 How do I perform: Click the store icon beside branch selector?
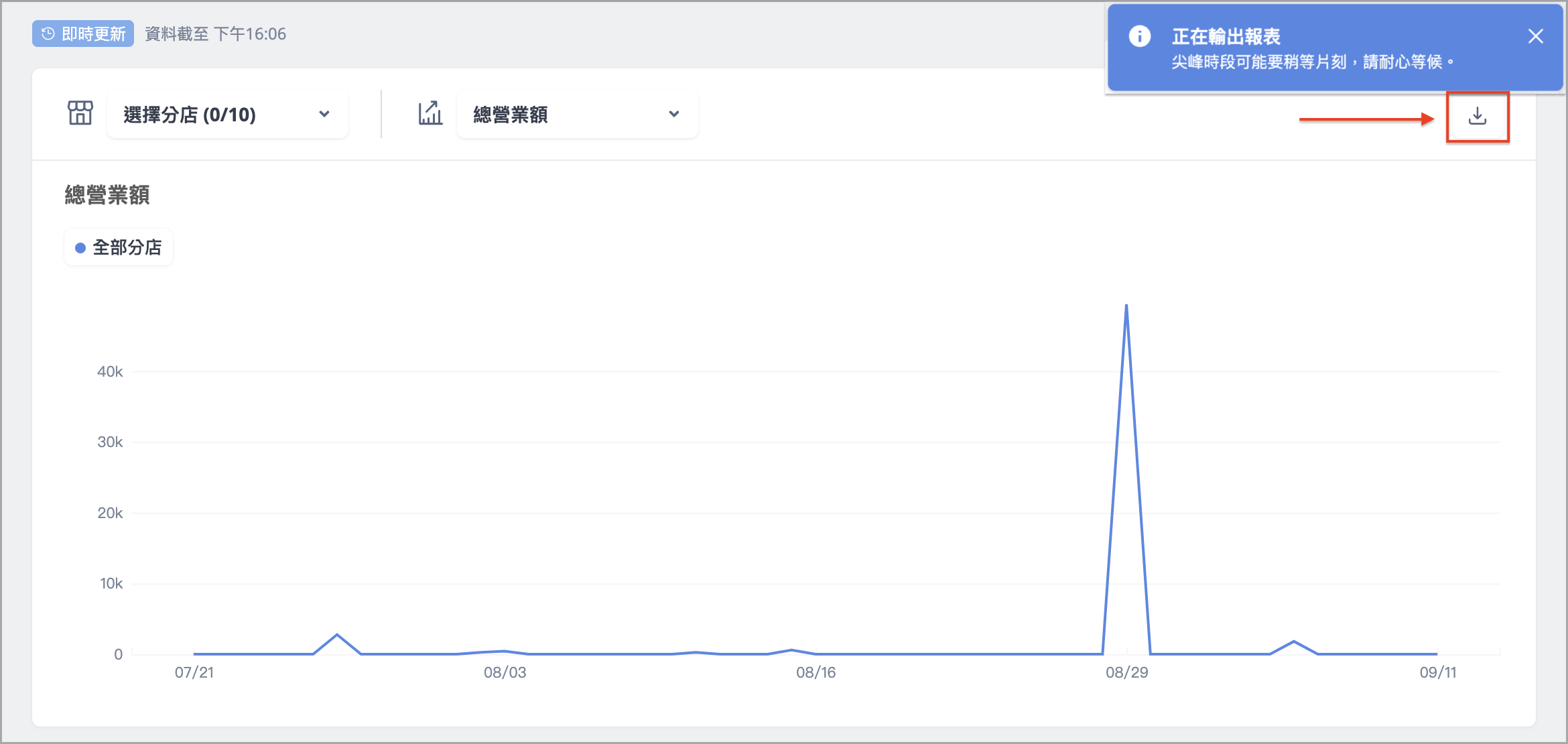pyautogui.click(x=80, y=113)
